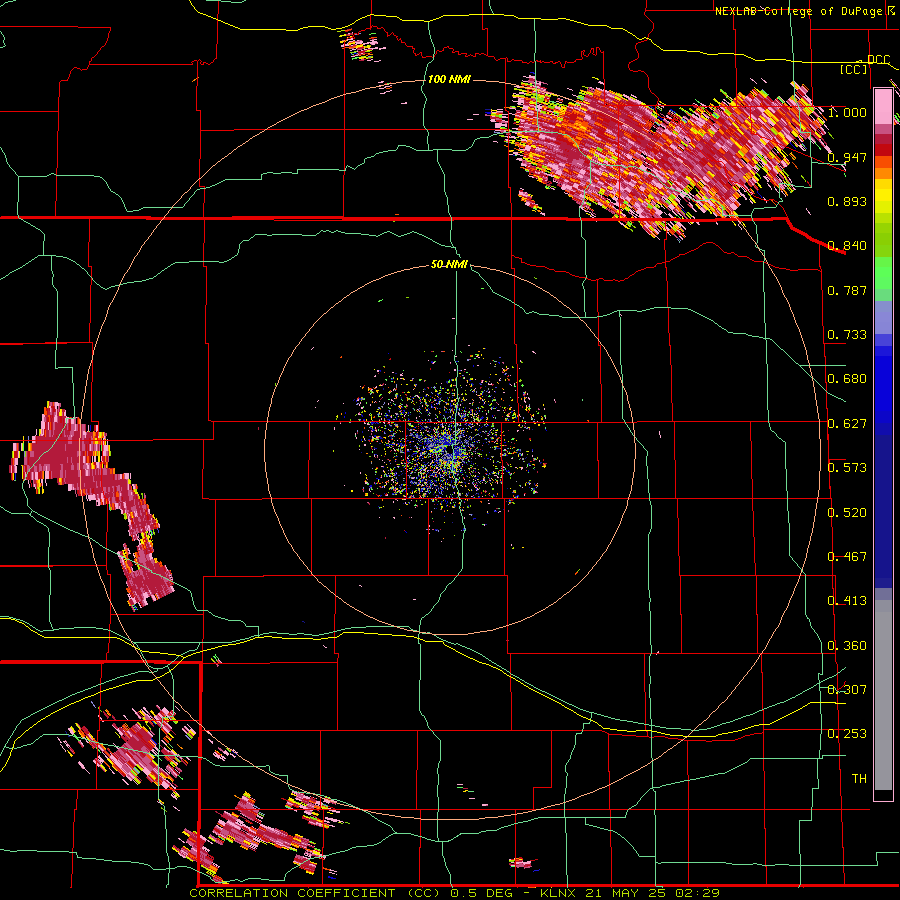Click the 0.840 scale value

847,246
